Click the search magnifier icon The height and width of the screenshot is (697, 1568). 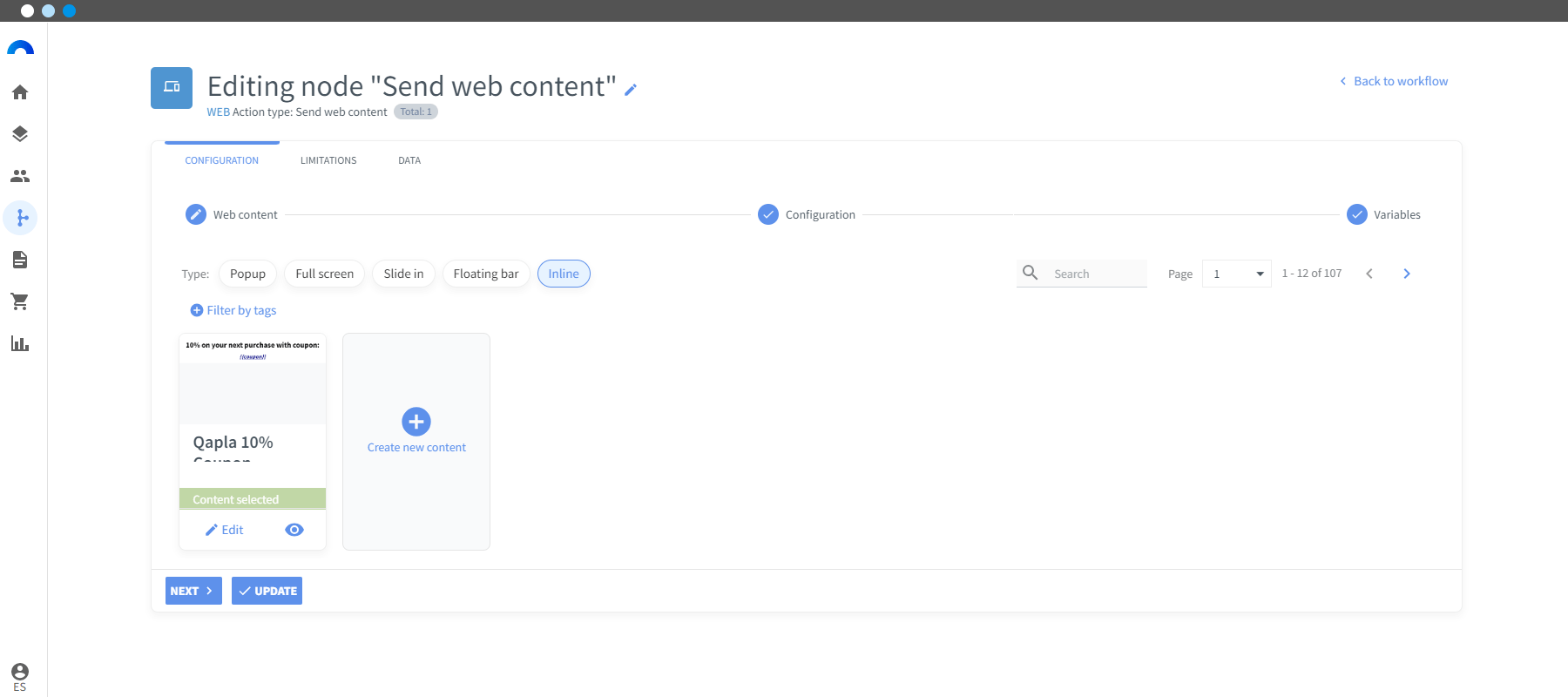point(1030,273)
